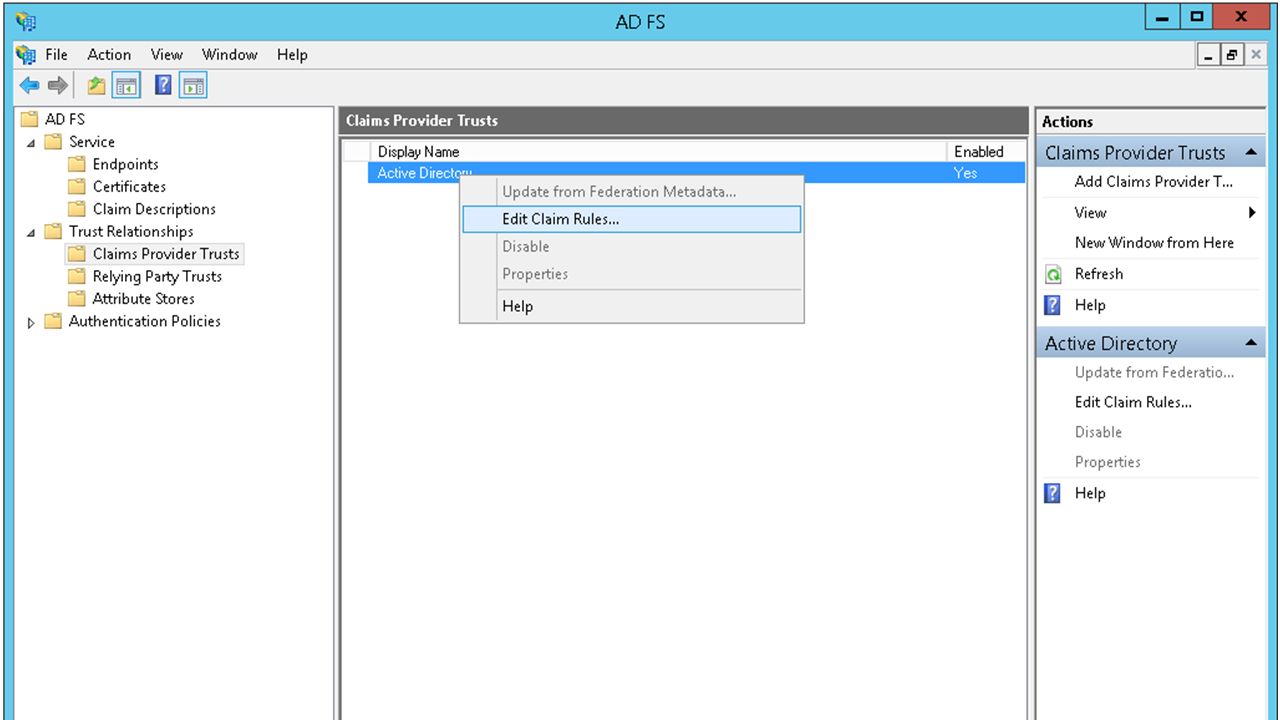Click Add Claims Provider Trust action
Viewport: 1280px width, 720px height.
[1154, 182]
